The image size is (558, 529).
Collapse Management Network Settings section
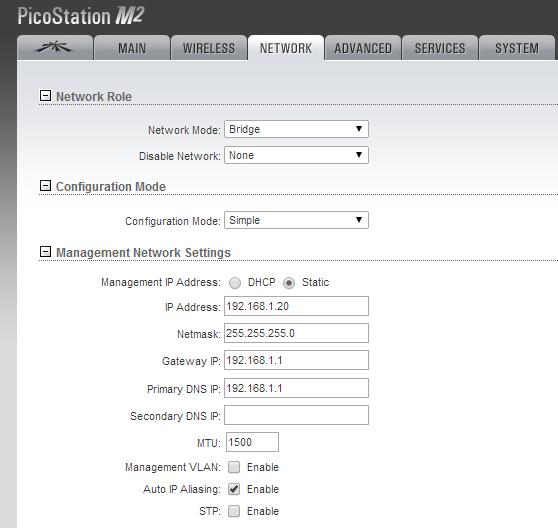tap(45, 252)
